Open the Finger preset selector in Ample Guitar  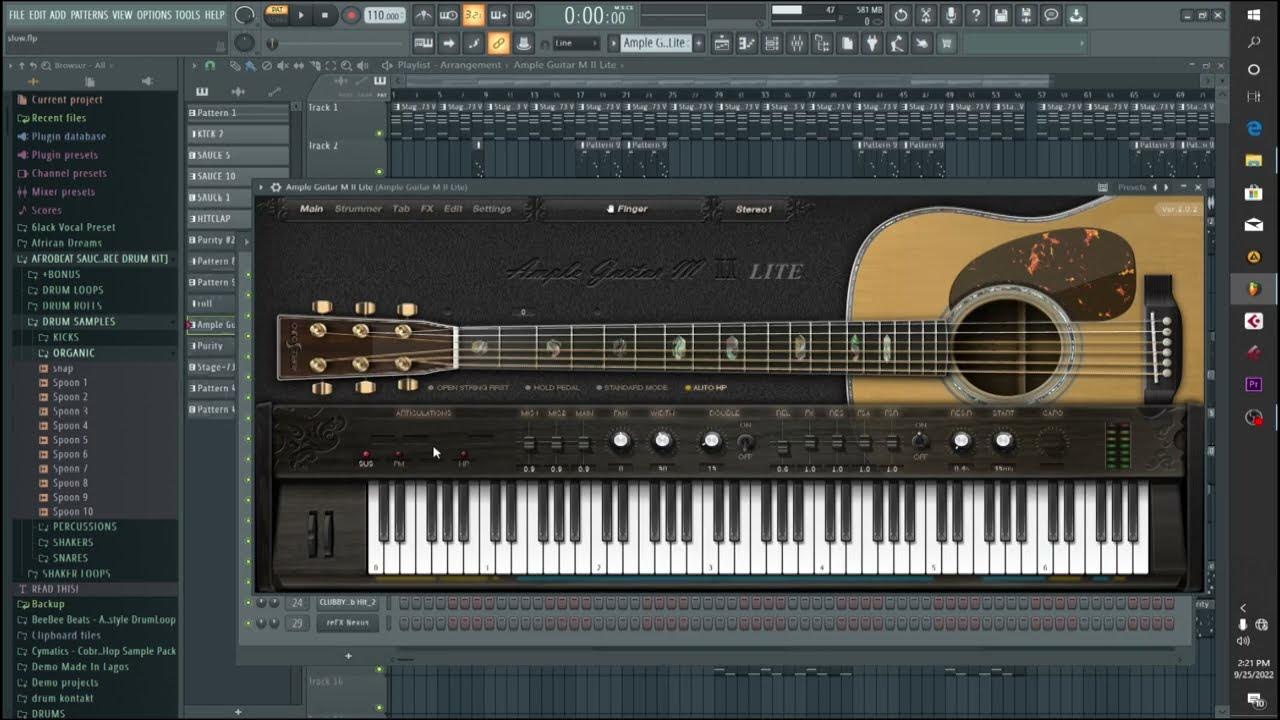pos(627,209)
